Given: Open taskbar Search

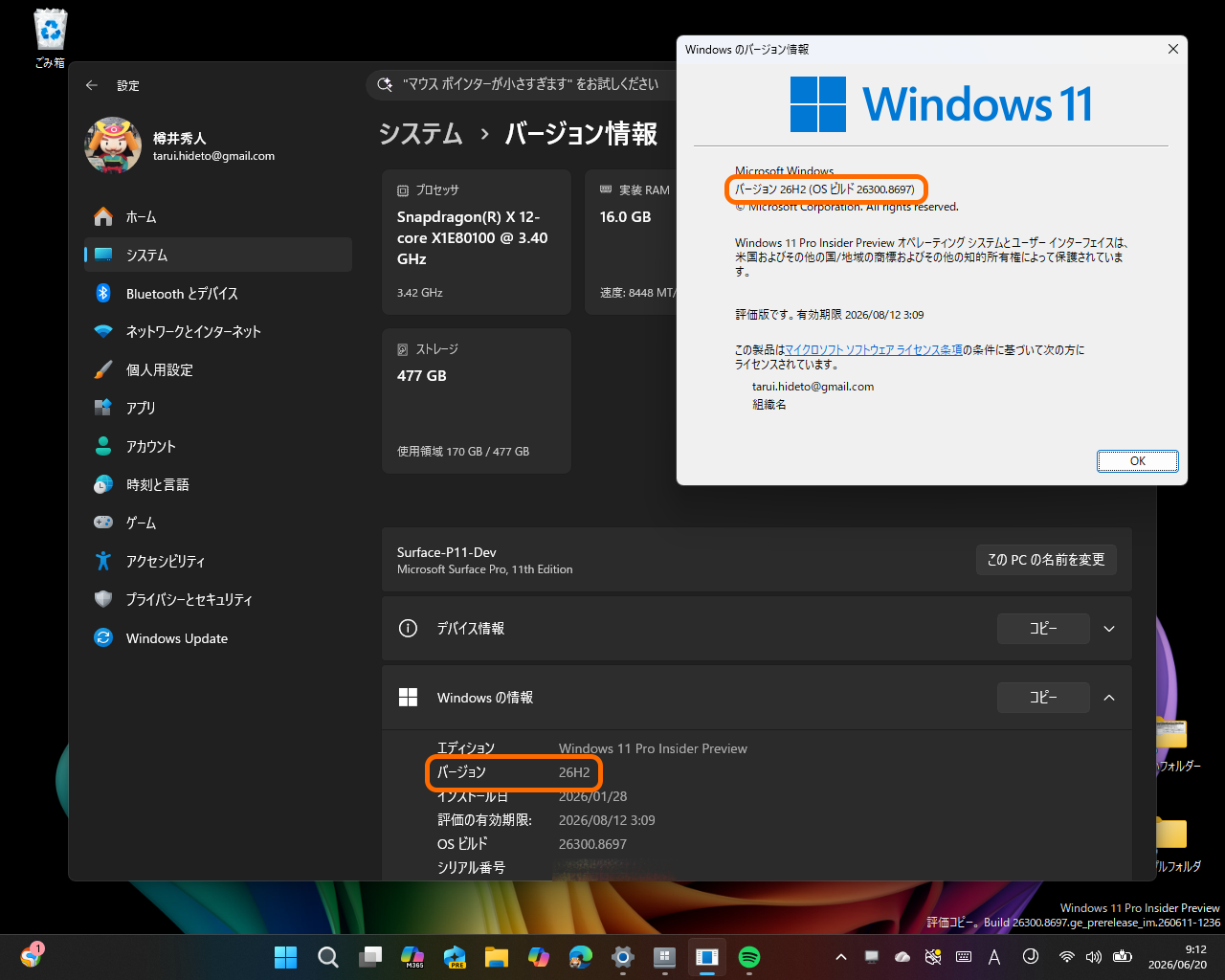Looking at the screenshot, I should click(328, 957).
